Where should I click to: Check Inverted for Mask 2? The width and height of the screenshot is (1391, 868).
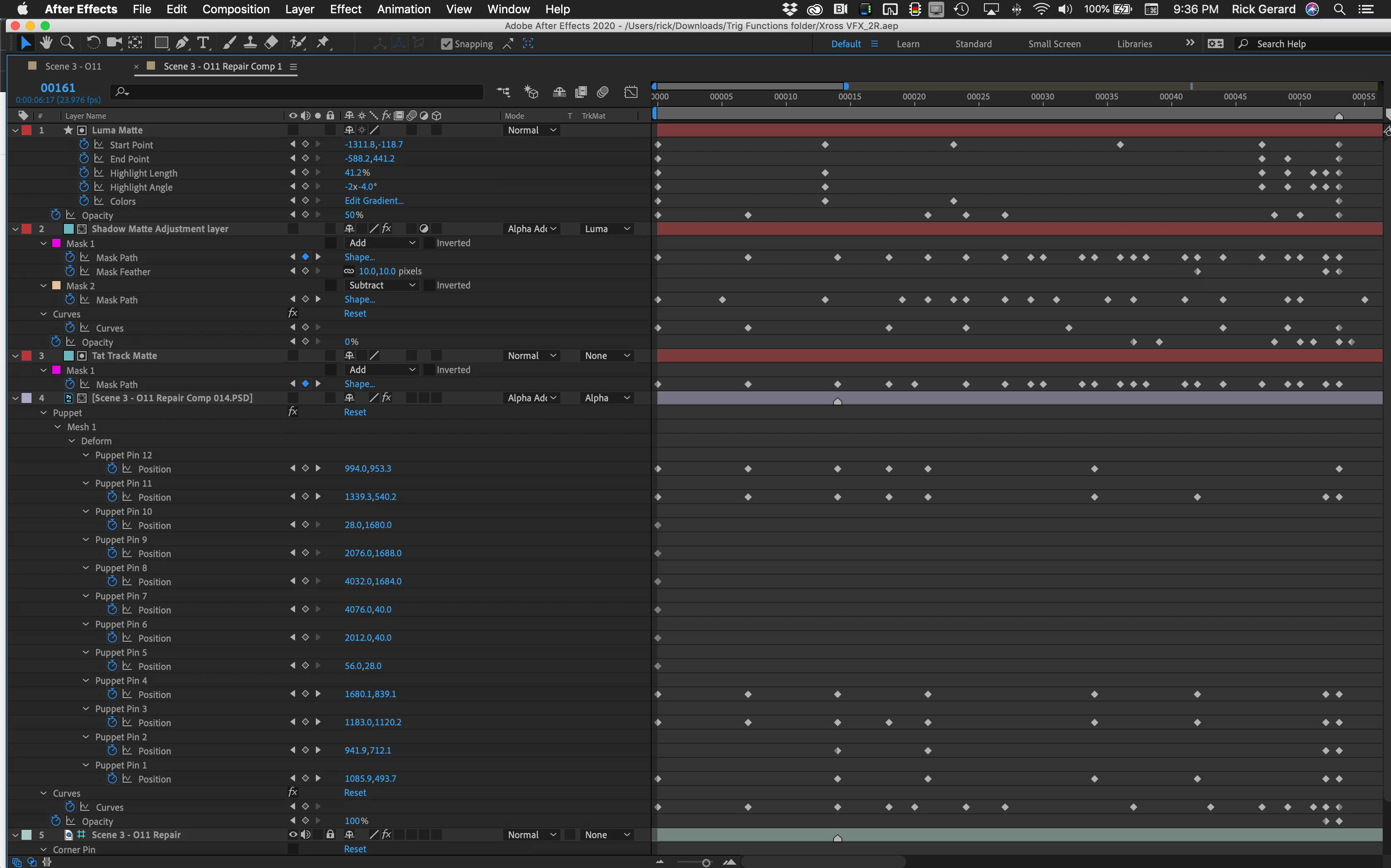point(429,285)
